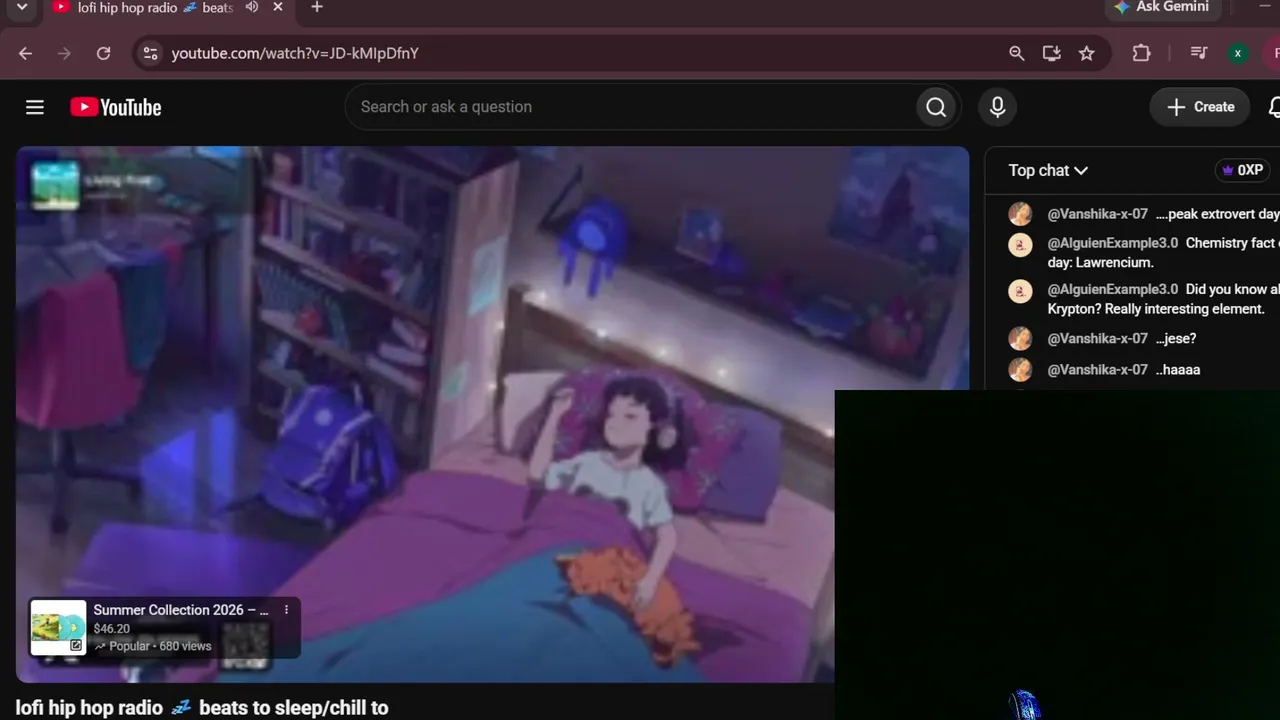
Task: Go back to the previous page
Action: (26, 53)
